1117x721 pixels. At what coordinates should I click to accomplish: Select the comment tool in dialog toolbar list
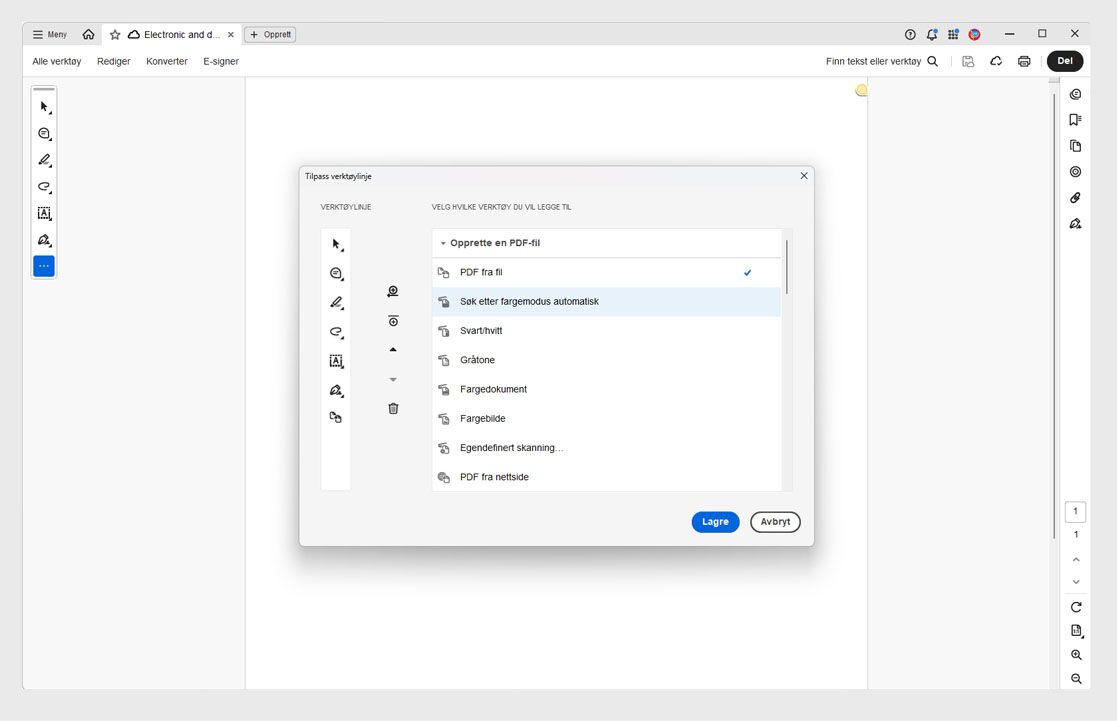(336, 274)
